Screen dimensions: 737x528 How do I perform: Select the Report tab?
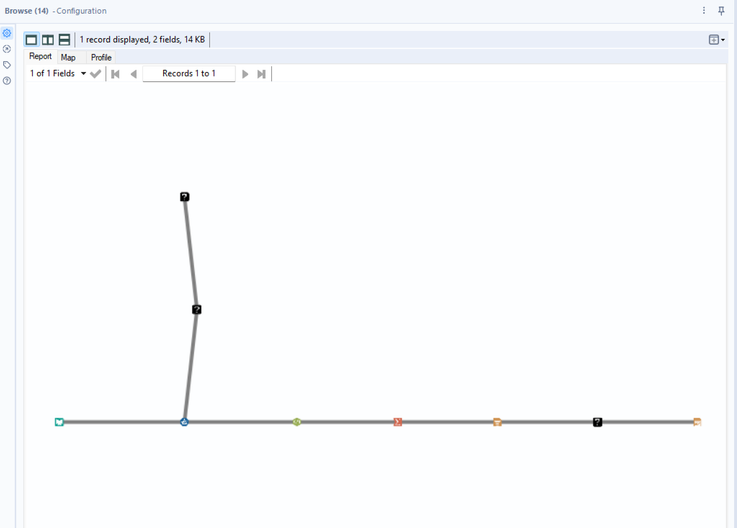[40, 56]
